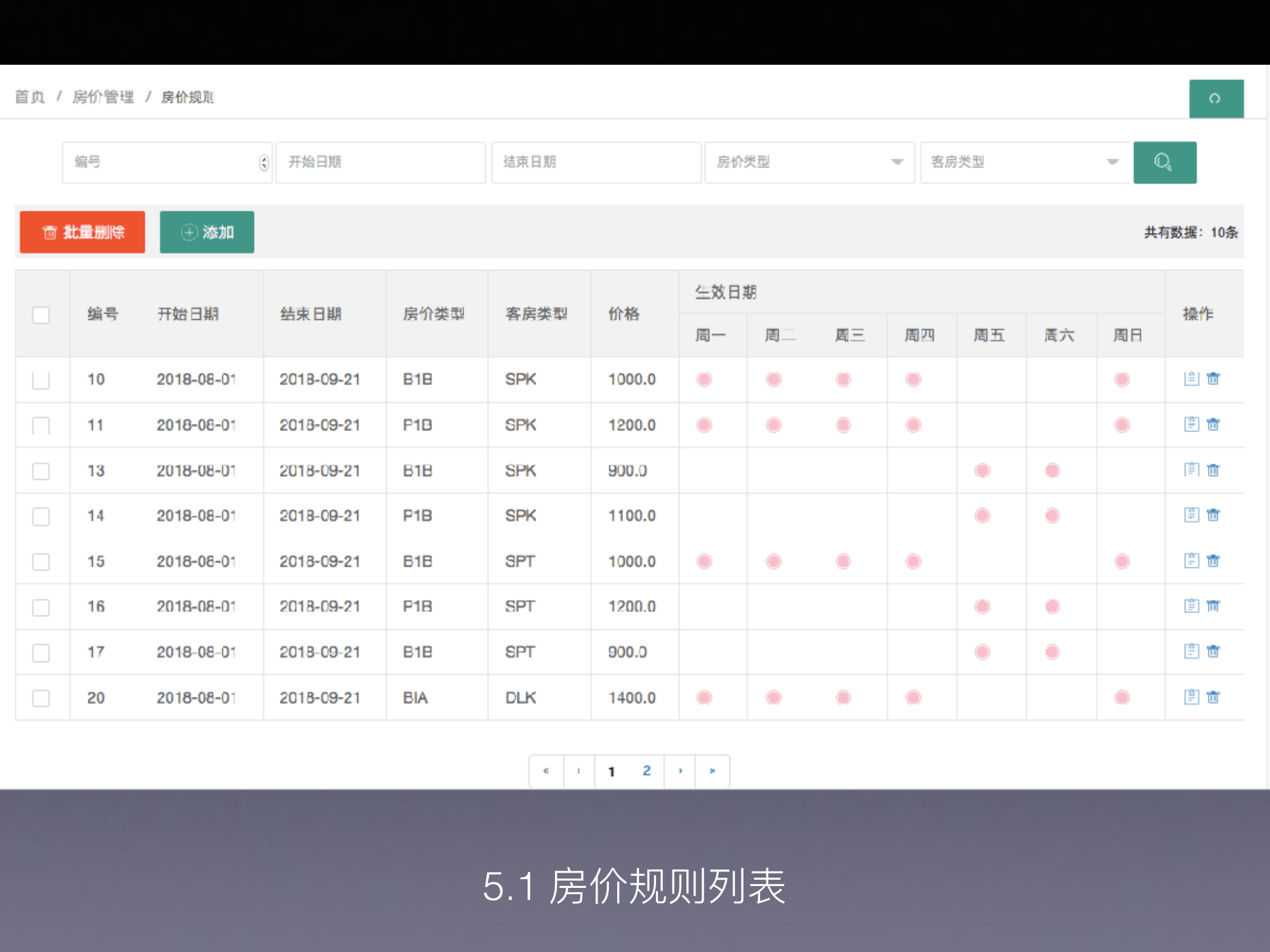This screenshot has height=952, width=1270.
Task: Click the 编号 field stepper arrows
Action: (264, 163)
